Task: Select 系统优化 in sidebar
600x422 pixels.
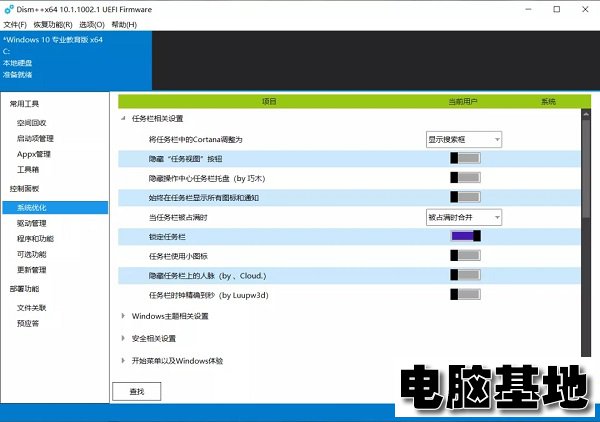Action: click(55, 208)
